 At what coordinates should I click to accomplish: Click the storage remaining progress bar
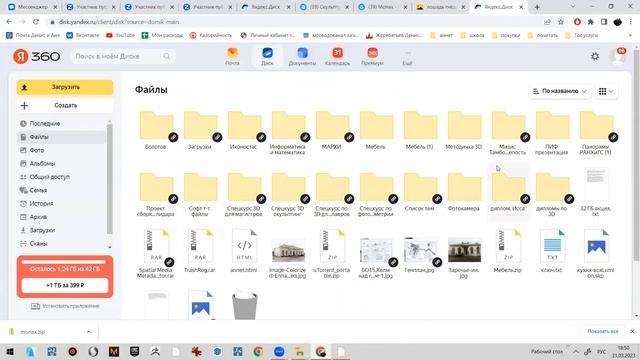pos(65,262)
